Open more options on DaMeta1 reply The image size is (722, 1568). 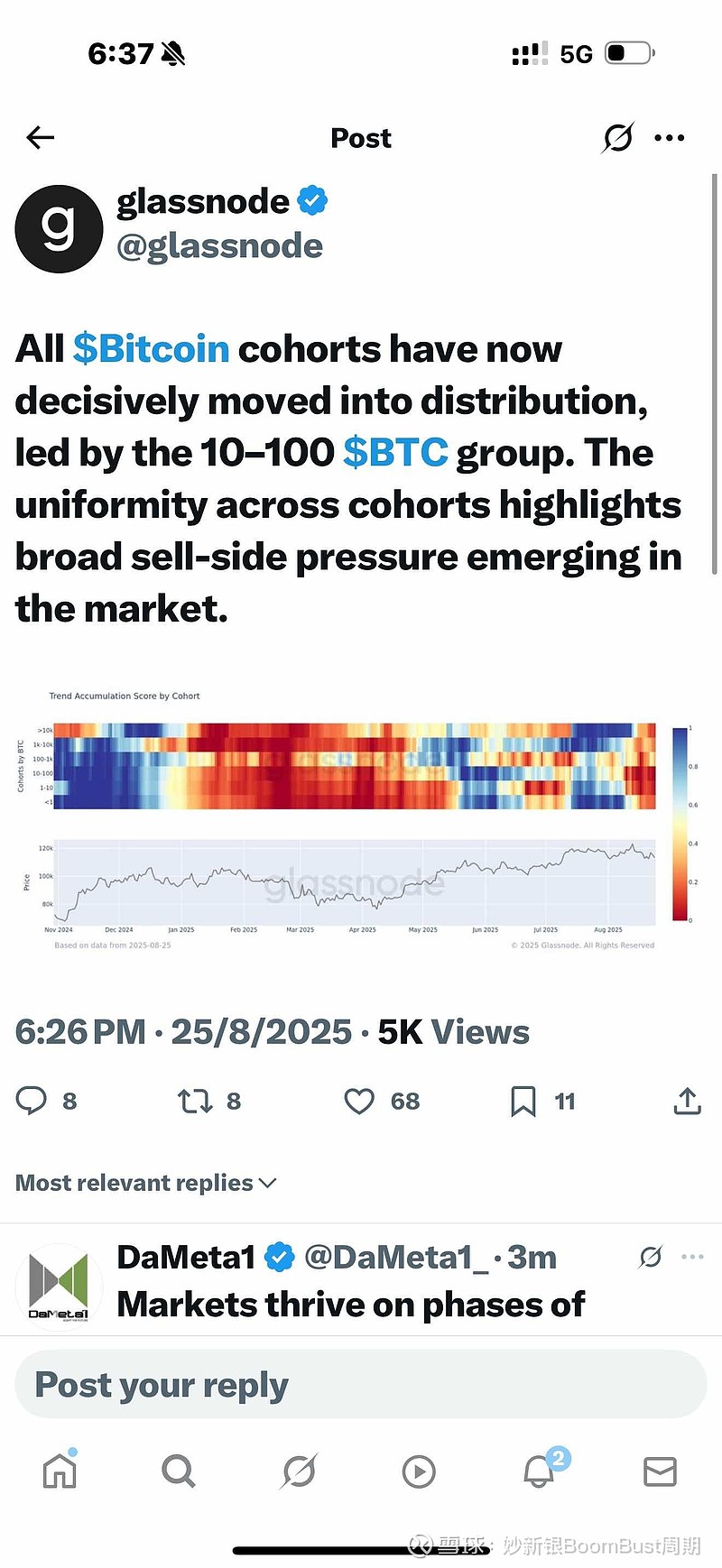pyautogui.click(x=693, y=1257)
